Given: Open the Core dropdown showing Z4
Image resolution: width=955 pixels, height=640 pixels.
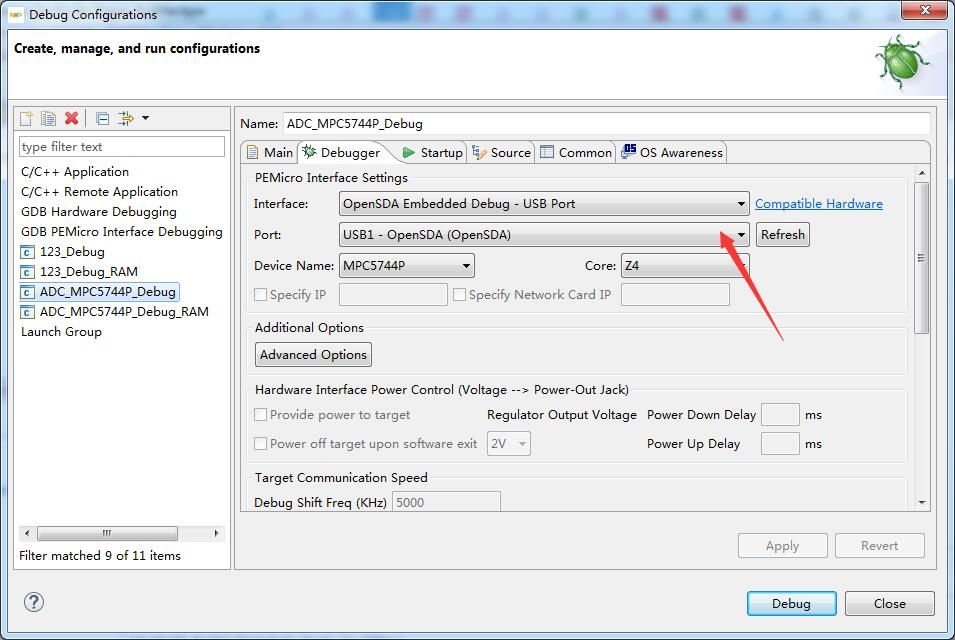Looking at the screenshot, I should click(x=685, y=265).
